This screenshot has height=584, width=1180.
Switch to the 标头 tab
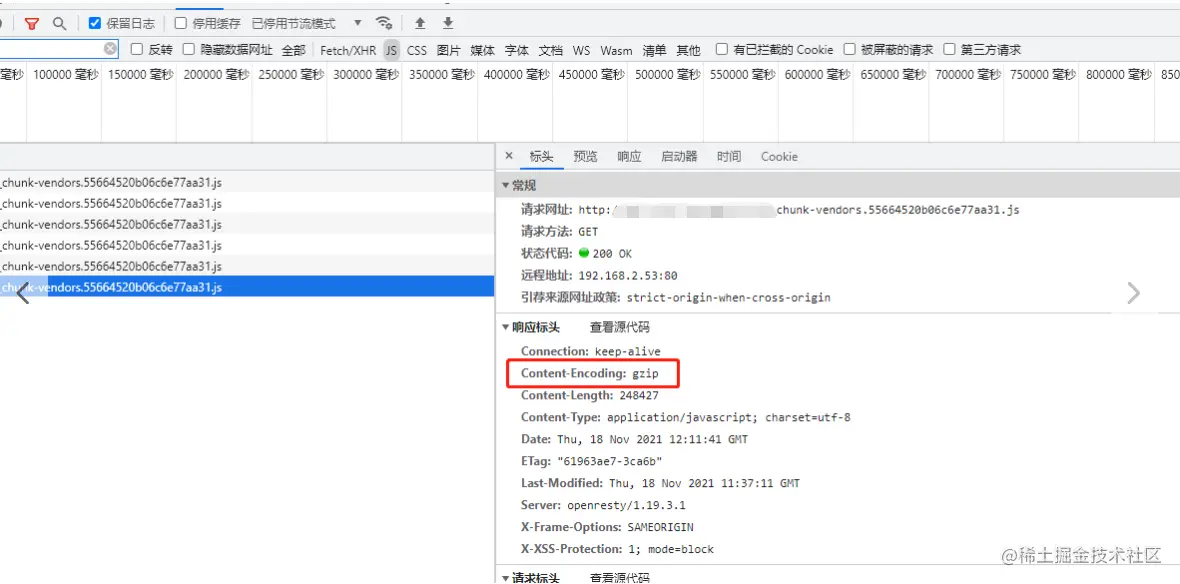(x=541, y=157)
